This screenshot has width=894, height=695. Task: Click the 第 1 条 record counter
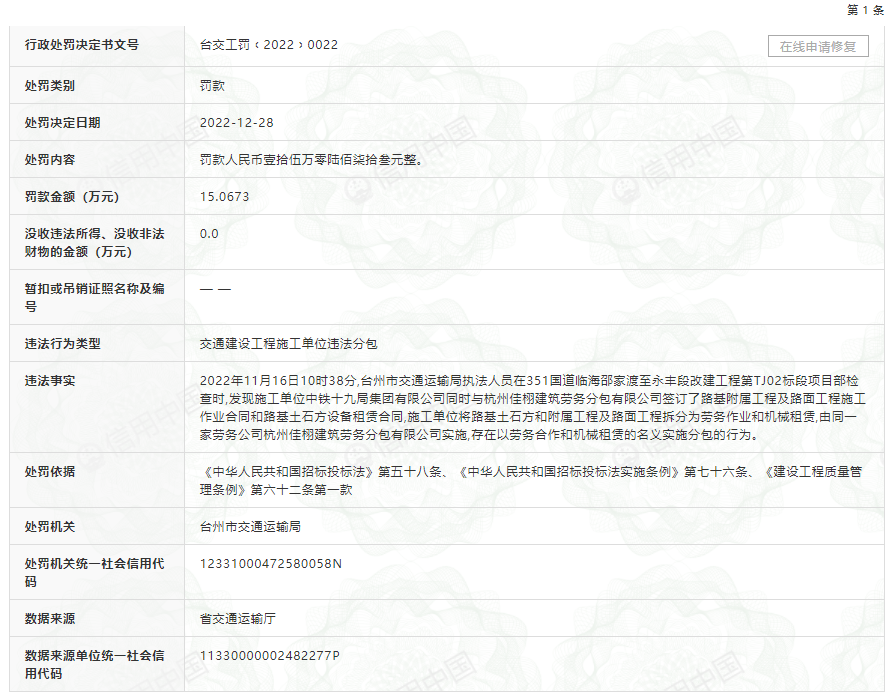tap(865, 10)
